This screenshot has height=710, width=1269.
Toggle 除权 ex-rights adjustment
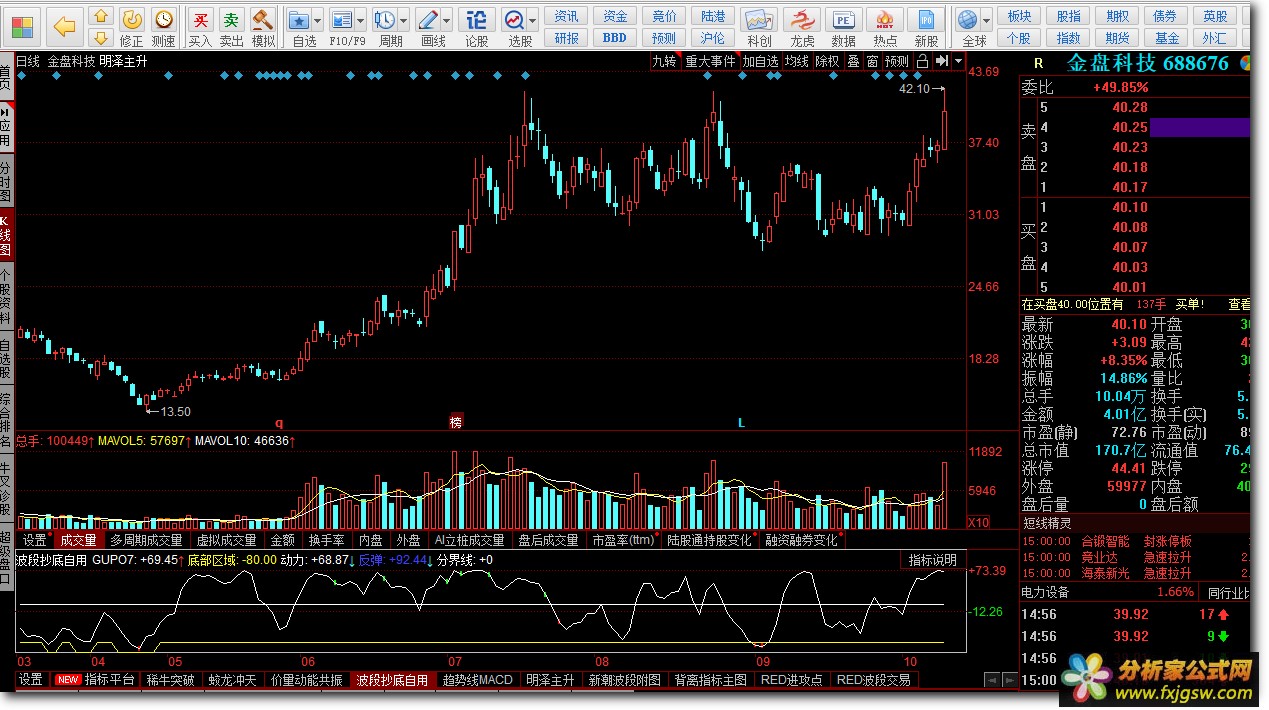click(828, 61)
